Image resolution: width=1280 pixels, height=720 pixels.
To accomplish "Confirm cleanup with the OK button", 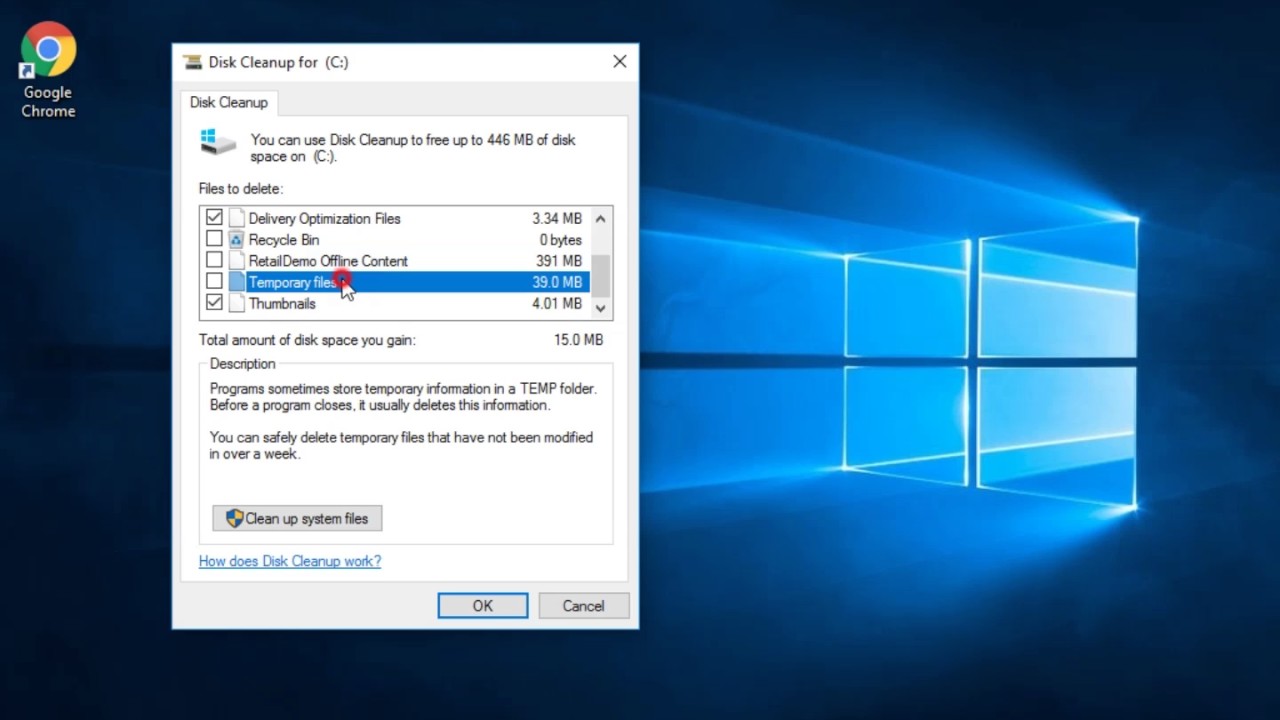I will pos(482,605).
